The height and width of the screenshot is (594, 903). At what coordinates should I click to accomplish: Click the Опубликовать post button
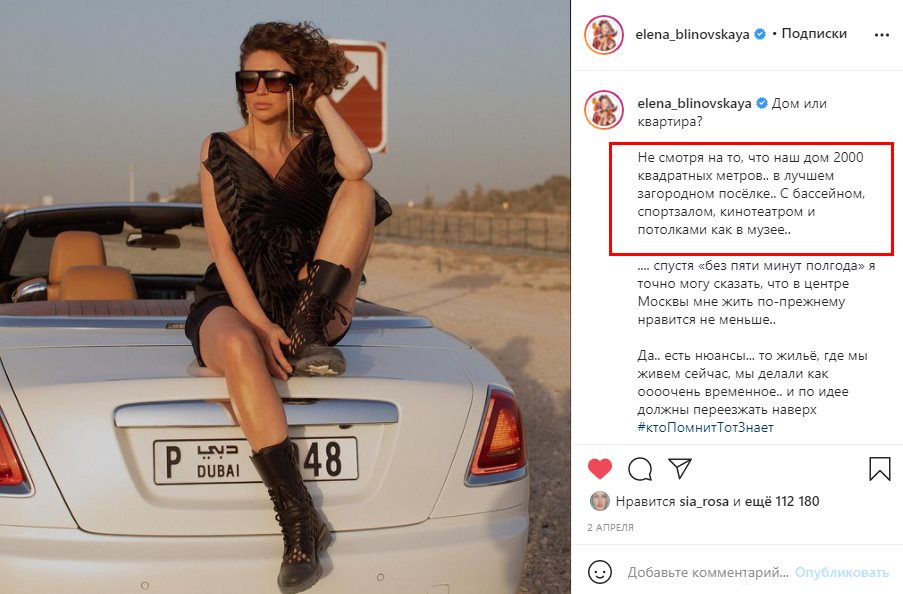point(842,573)
